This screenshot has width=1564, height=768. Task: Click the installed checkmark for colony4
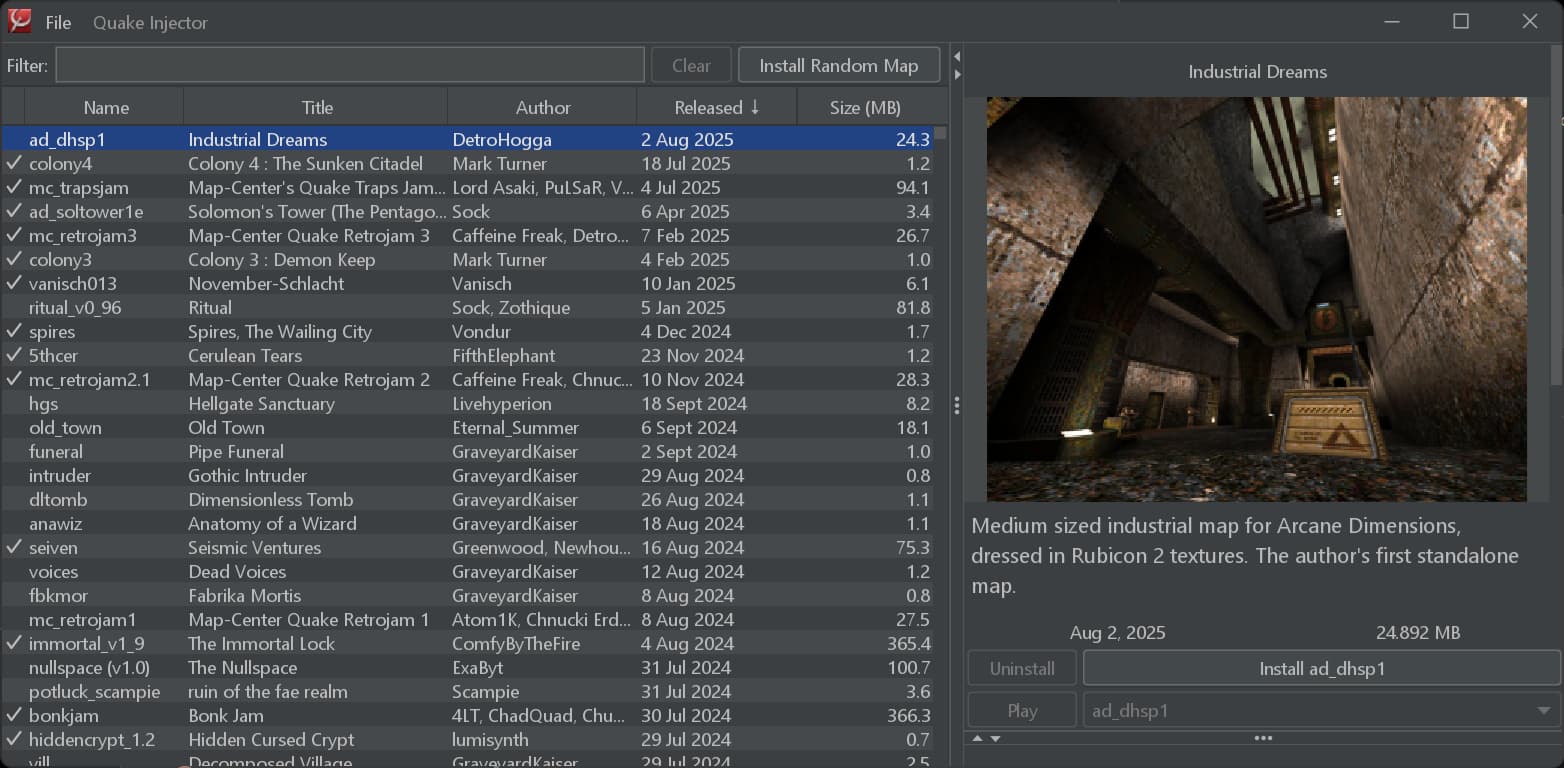pos(14,163)
